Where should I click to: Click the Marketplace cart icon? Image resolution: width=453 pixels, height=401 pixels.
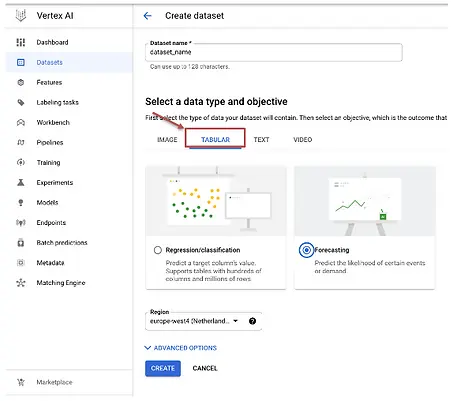pos(21,382)
